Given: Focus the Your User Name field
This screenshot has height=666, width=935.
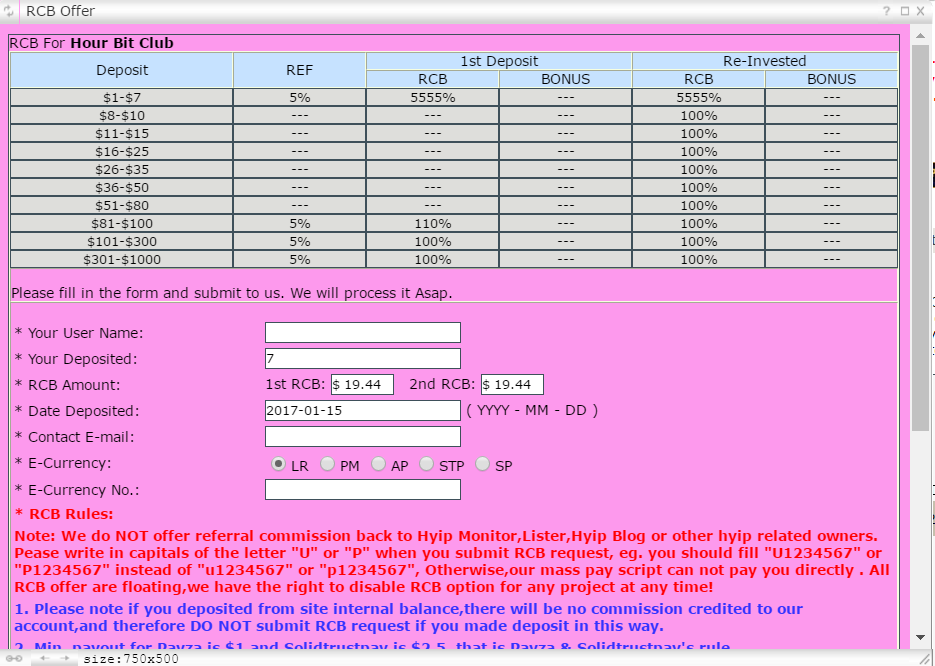Looking at the screenshot, I should coord(363,333).
